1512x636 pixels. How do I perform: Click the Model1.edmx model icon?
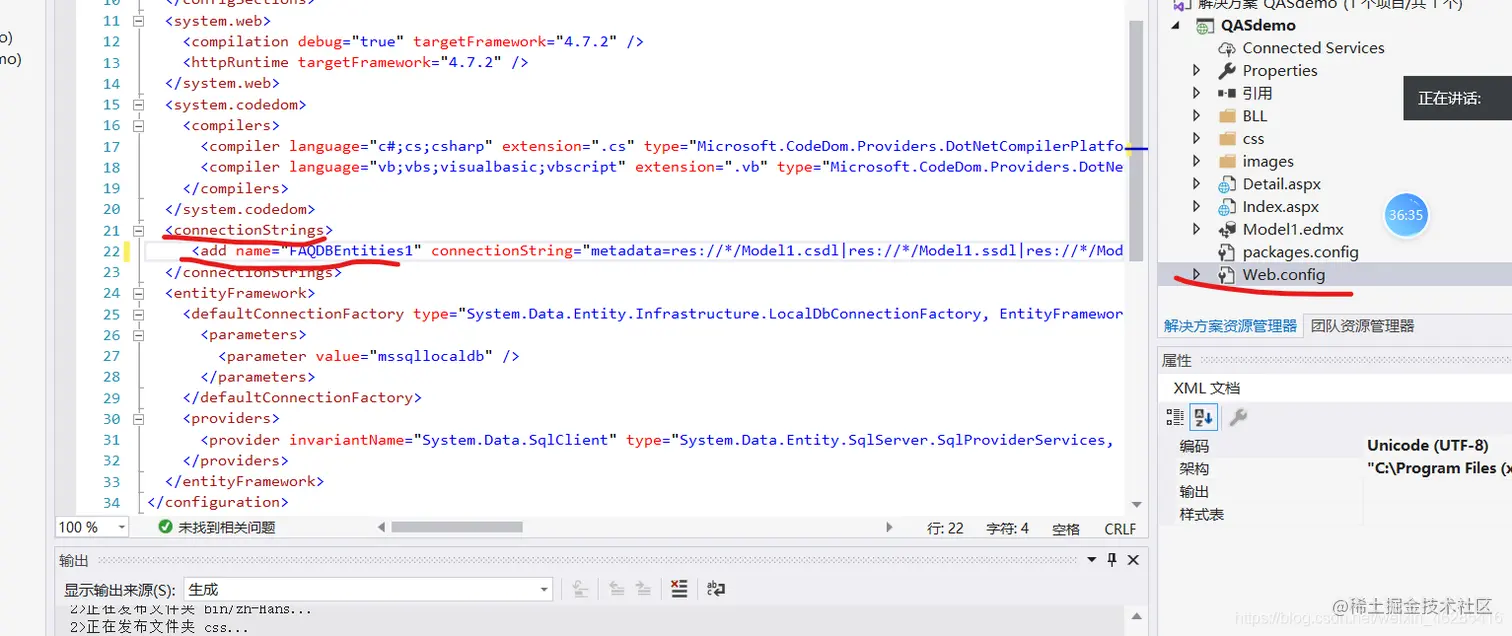1227,230
